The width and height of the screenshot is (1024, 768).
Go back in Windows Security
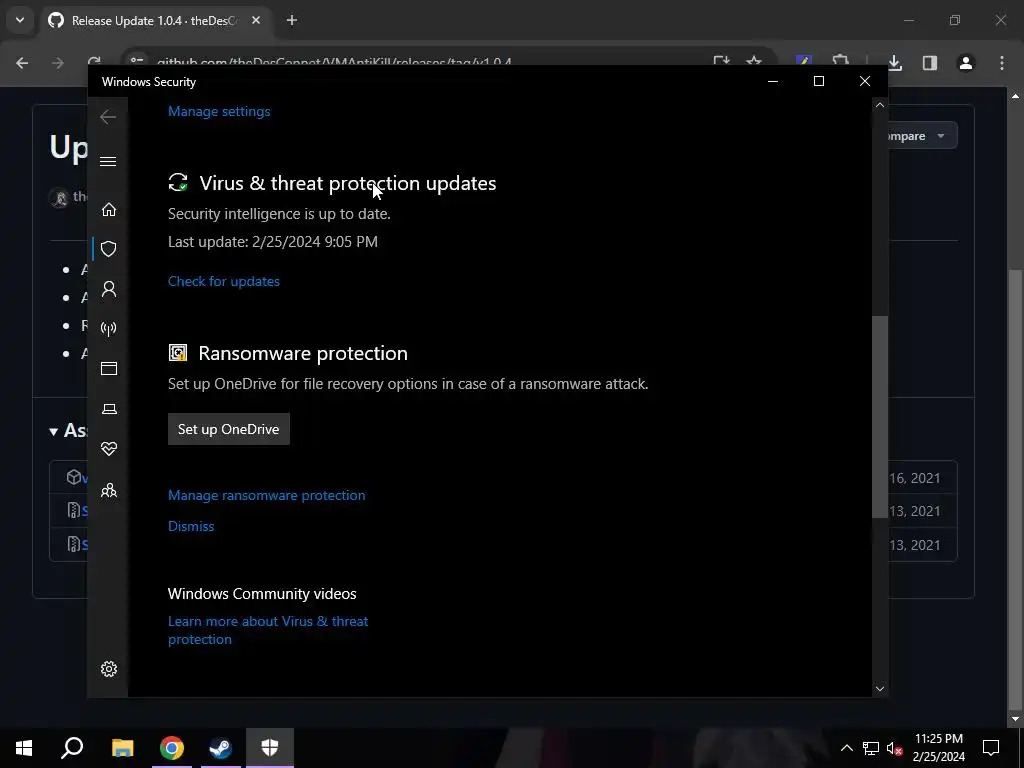point(108,117)
